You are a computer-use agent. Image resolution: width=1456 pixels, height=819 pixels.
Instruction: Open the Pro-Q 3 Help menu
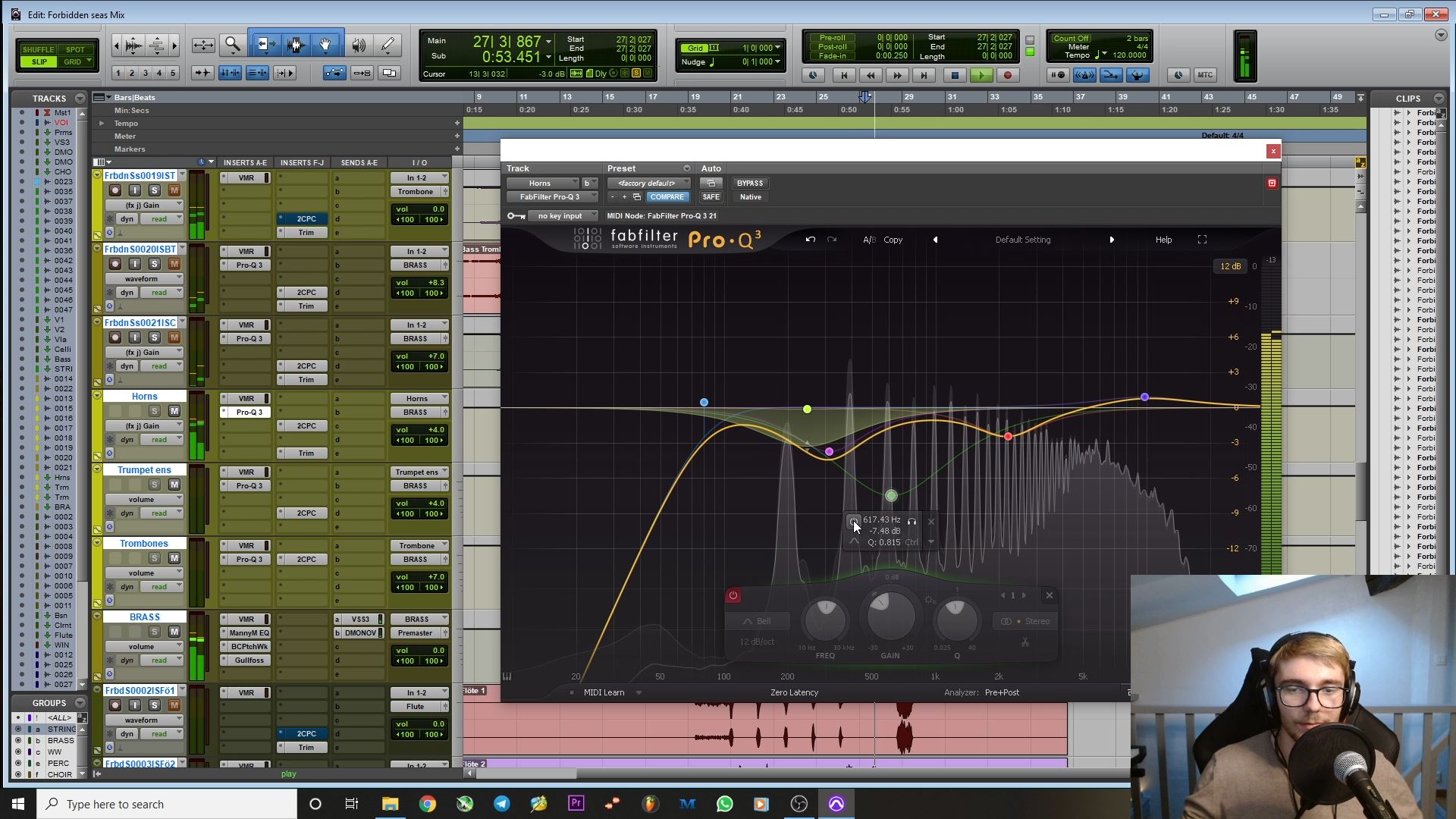(x=1163, y=239)
